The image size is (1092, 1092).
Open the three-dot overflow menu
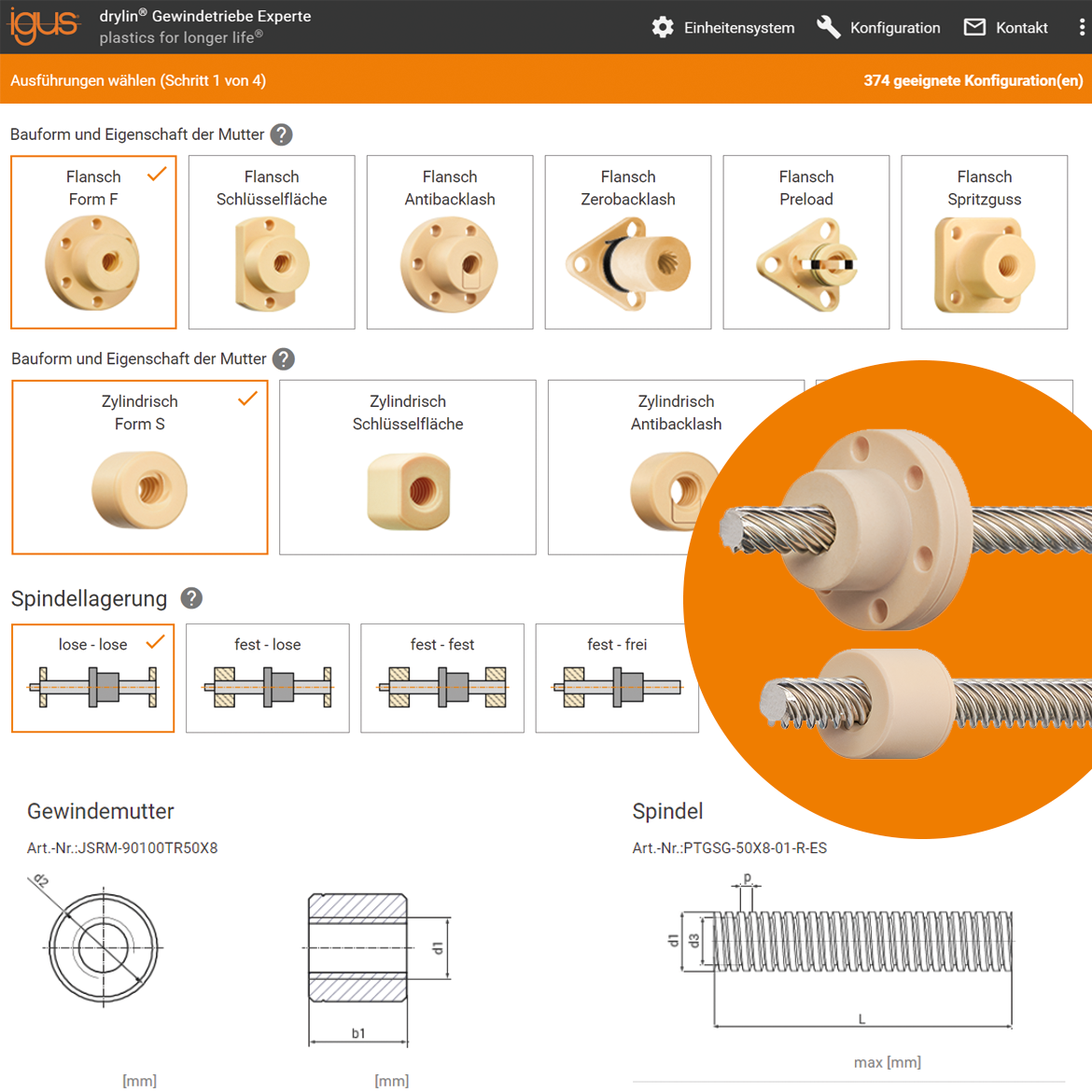tap(1082, 27)
